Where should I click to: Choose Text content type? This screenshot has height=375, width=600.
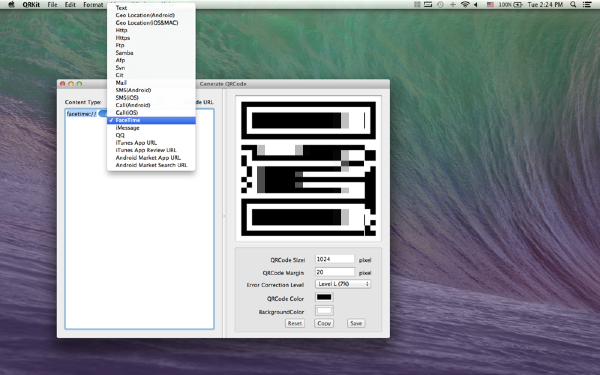(151, 8)
